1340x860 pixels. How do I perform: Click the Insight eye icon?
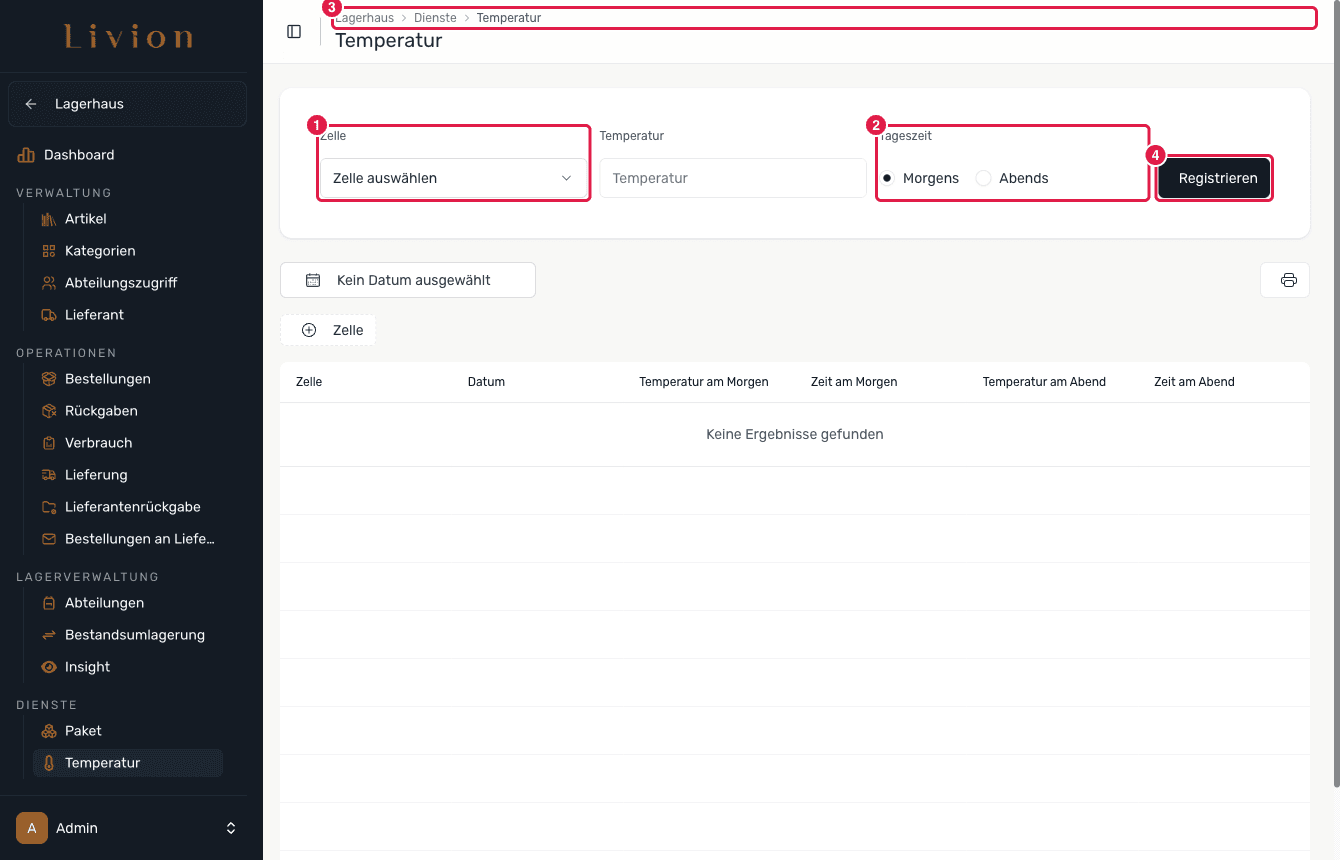(49, 667)
